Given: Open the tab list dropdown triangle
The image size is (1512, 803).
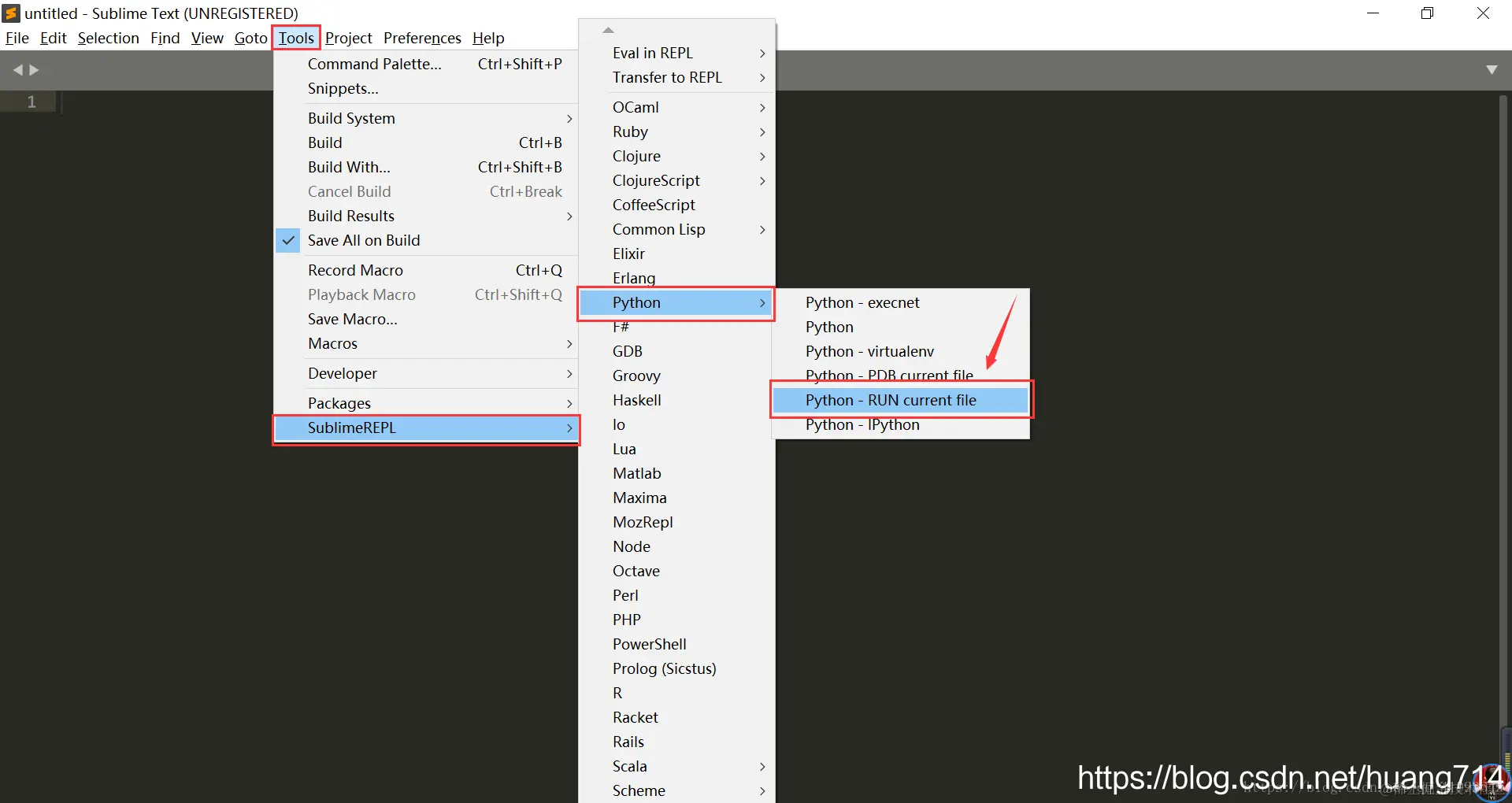Looking at the screenshot, I should 1491,70.
